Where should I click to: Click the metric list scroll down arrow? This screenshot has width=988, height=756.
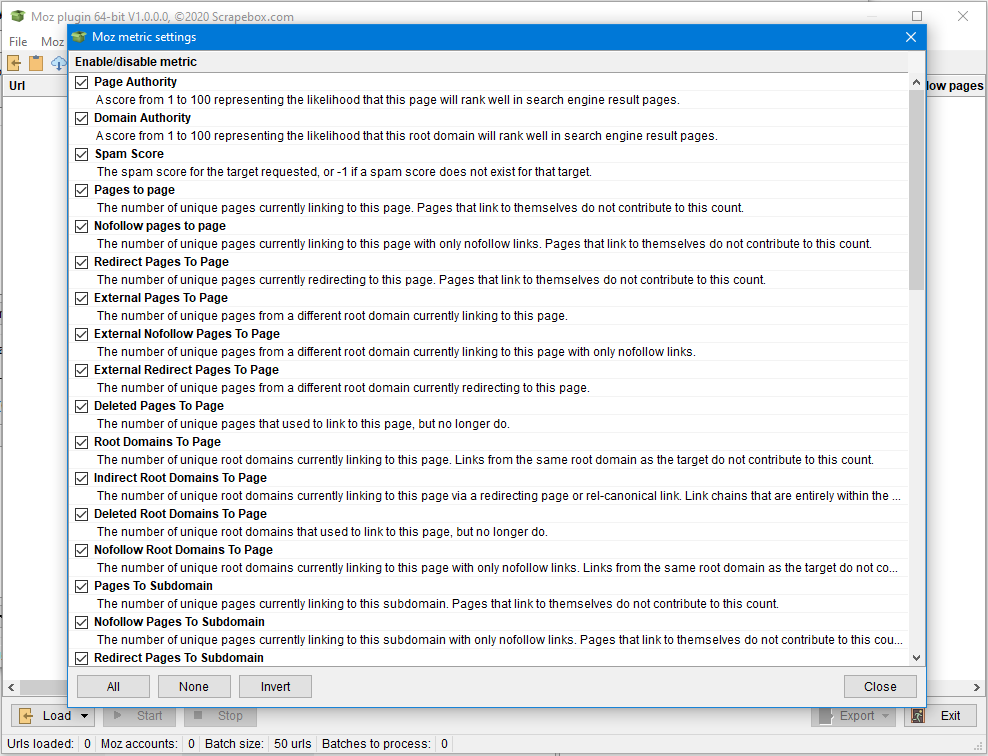[x=916, y=658]
